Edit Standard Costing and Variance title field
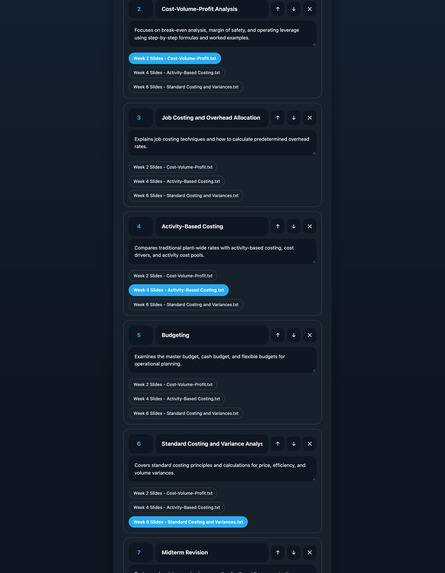 point(212,444)
